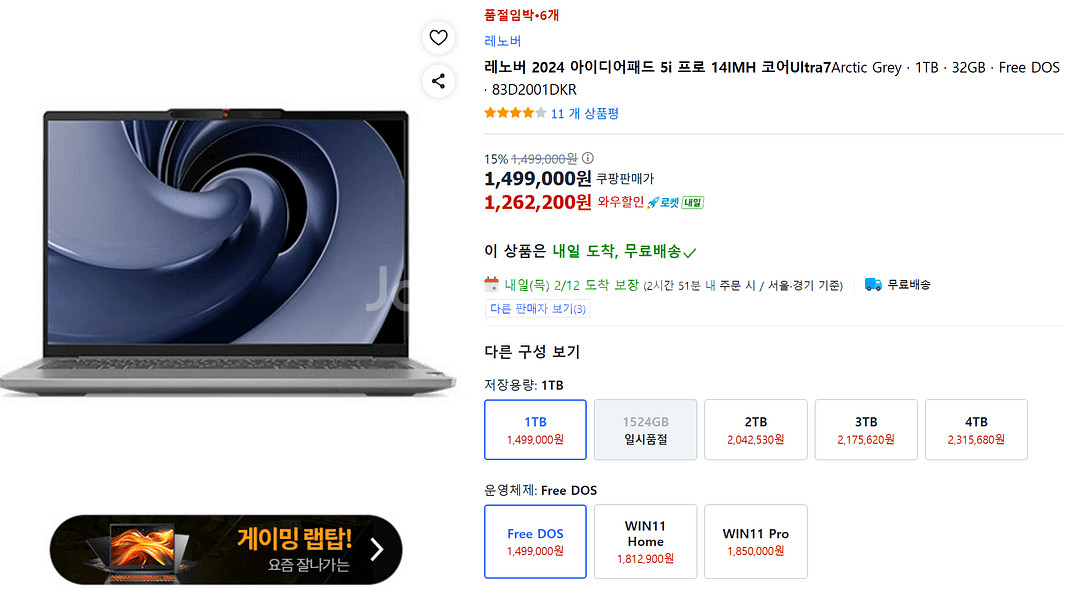
Task: Click the star rating icons
Action: tap(515, 113)
